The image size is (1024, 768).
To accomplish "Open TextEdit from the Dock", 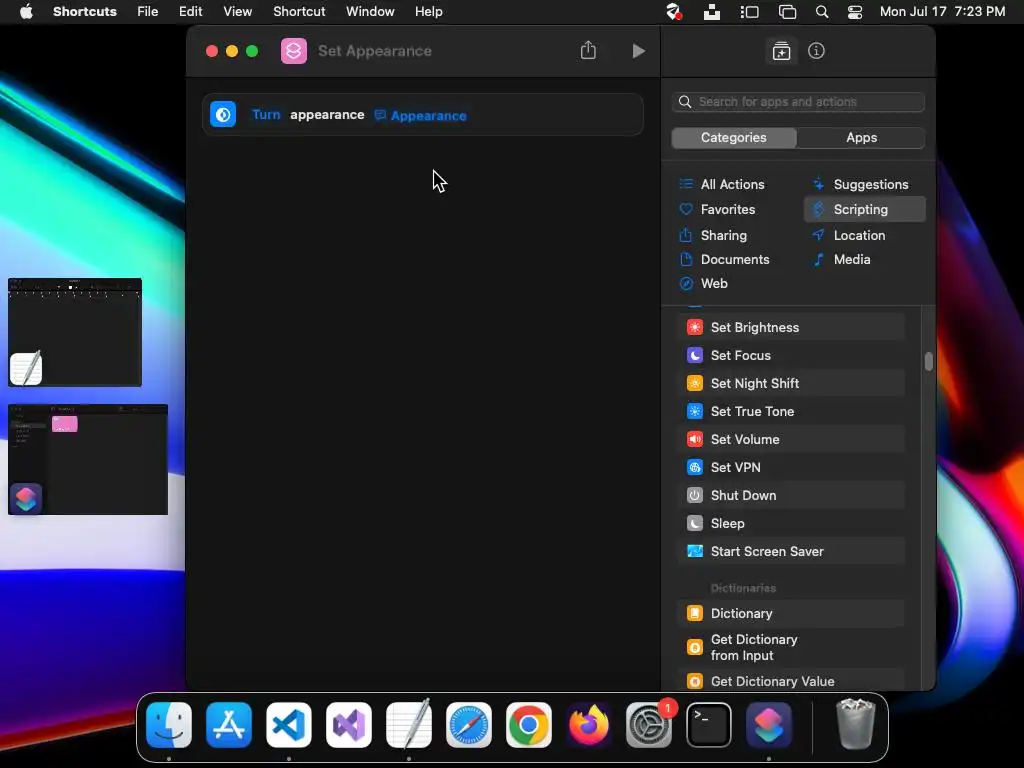I will click(409, 725).
